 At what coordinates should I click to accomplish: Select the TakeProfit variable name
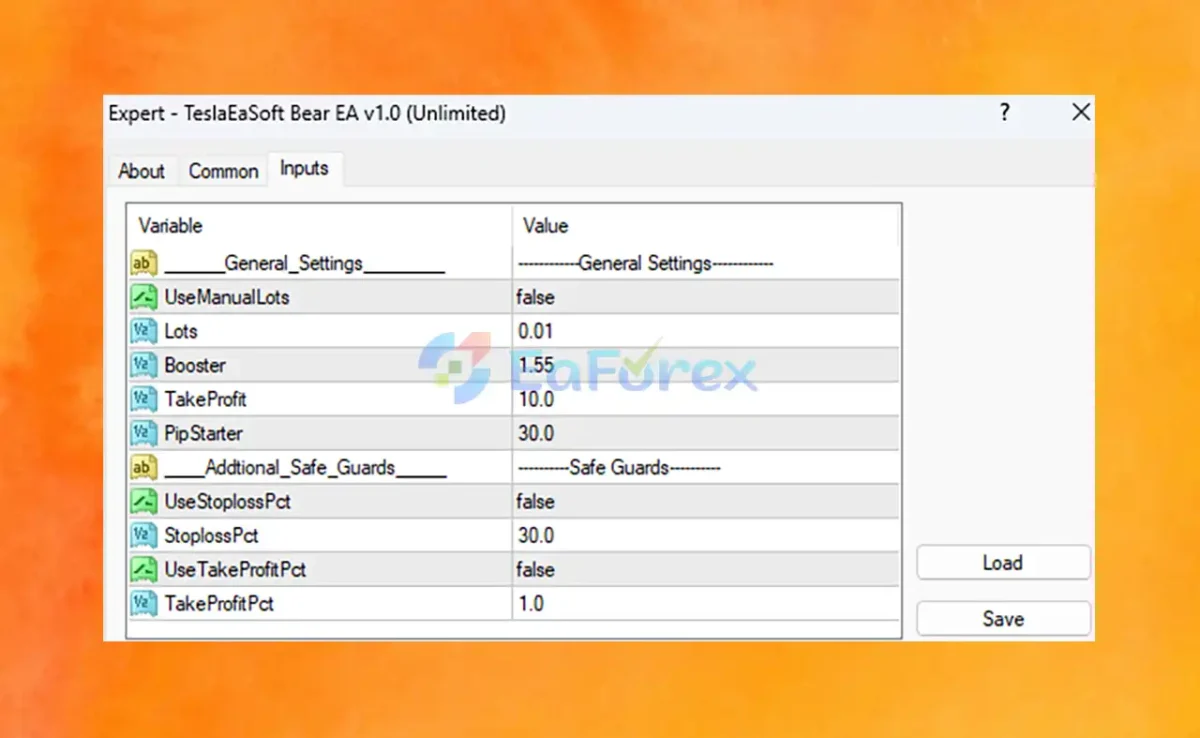point(205,399)
